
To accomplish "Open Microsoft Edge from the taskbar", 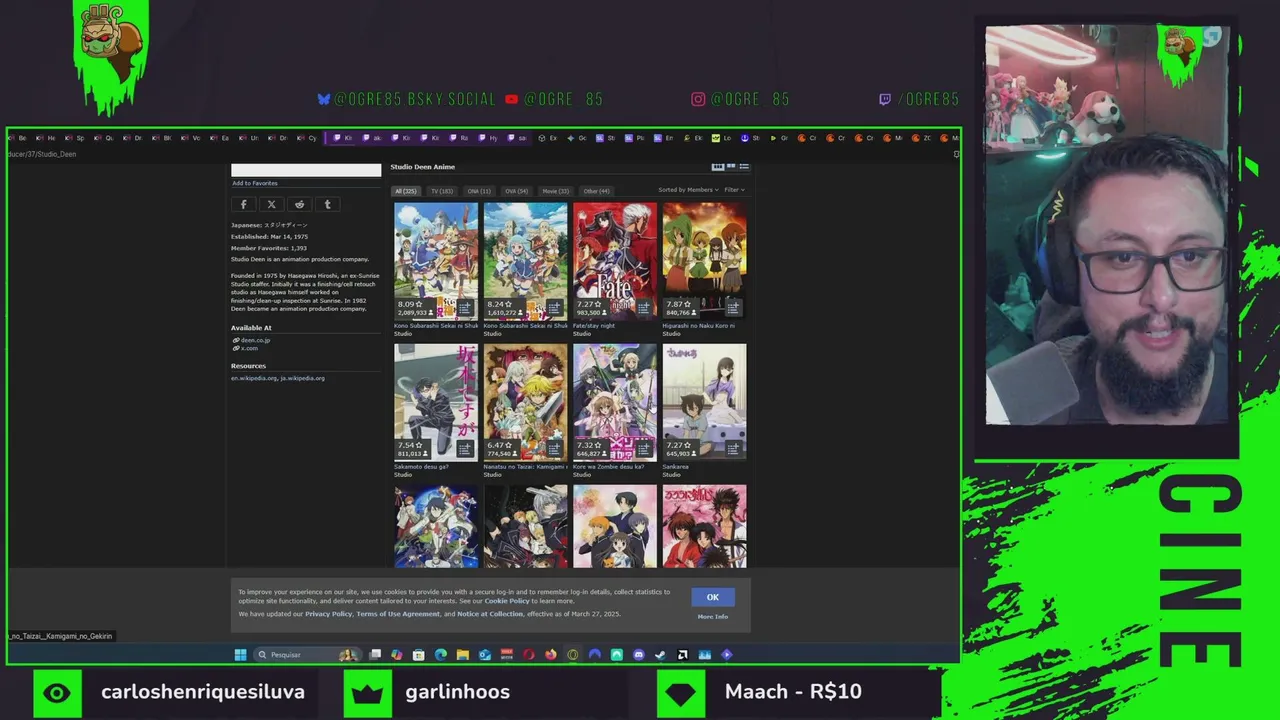I will (x=440, y=655).
